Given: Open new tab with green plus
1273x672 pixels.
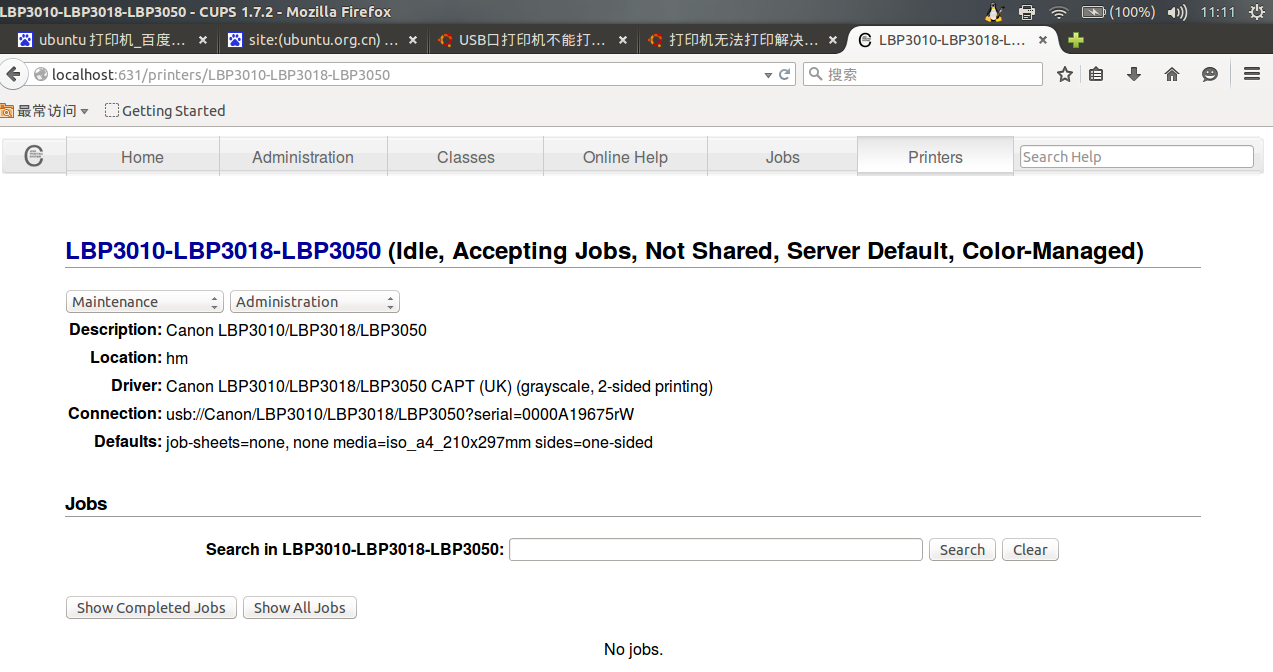Looking at the screenshot, I should click(x=1076, y=40).
